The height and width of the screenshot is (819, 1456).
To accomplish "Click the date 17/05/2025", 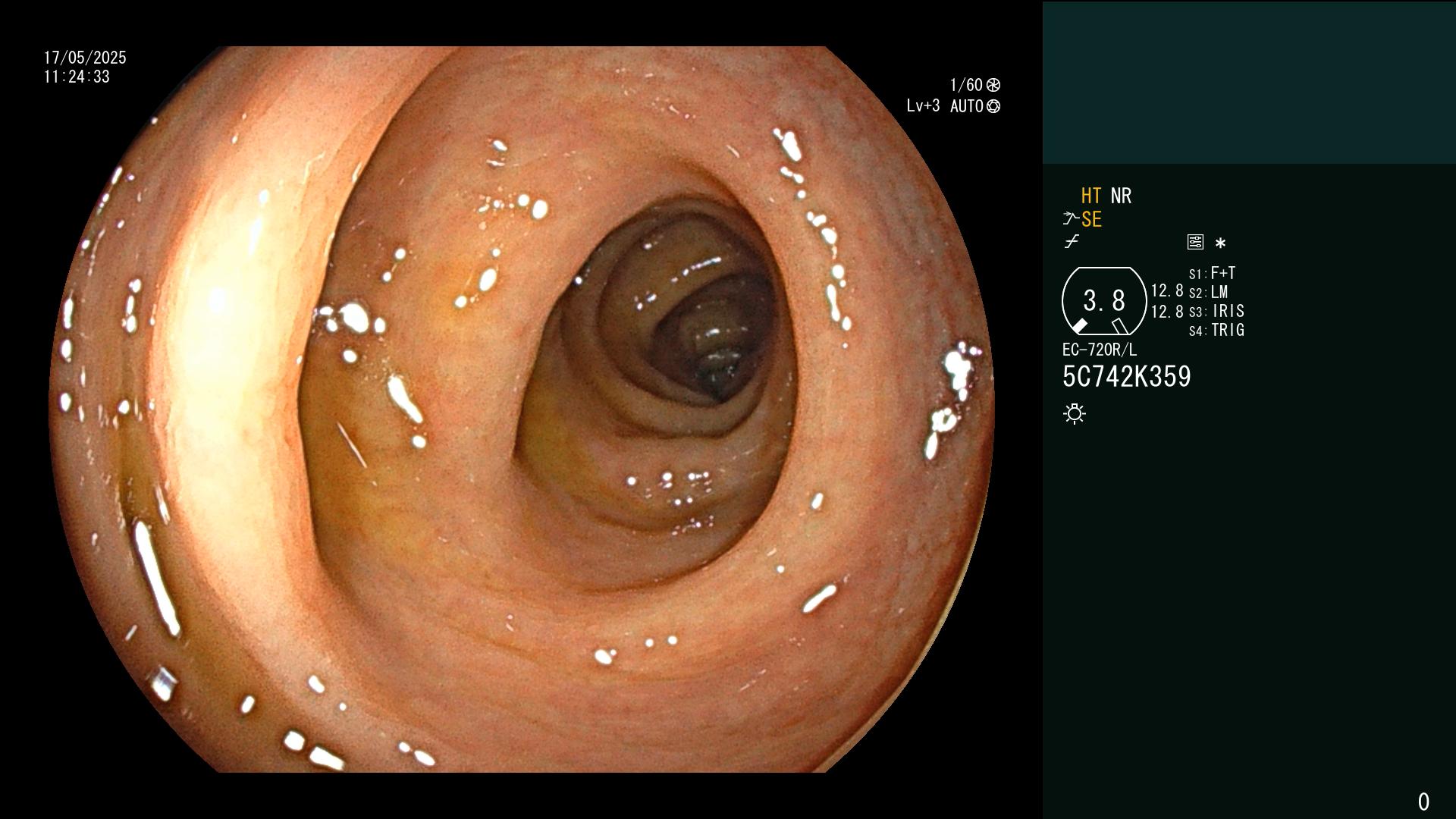I will pyautogui.click(x=85, y=58).
